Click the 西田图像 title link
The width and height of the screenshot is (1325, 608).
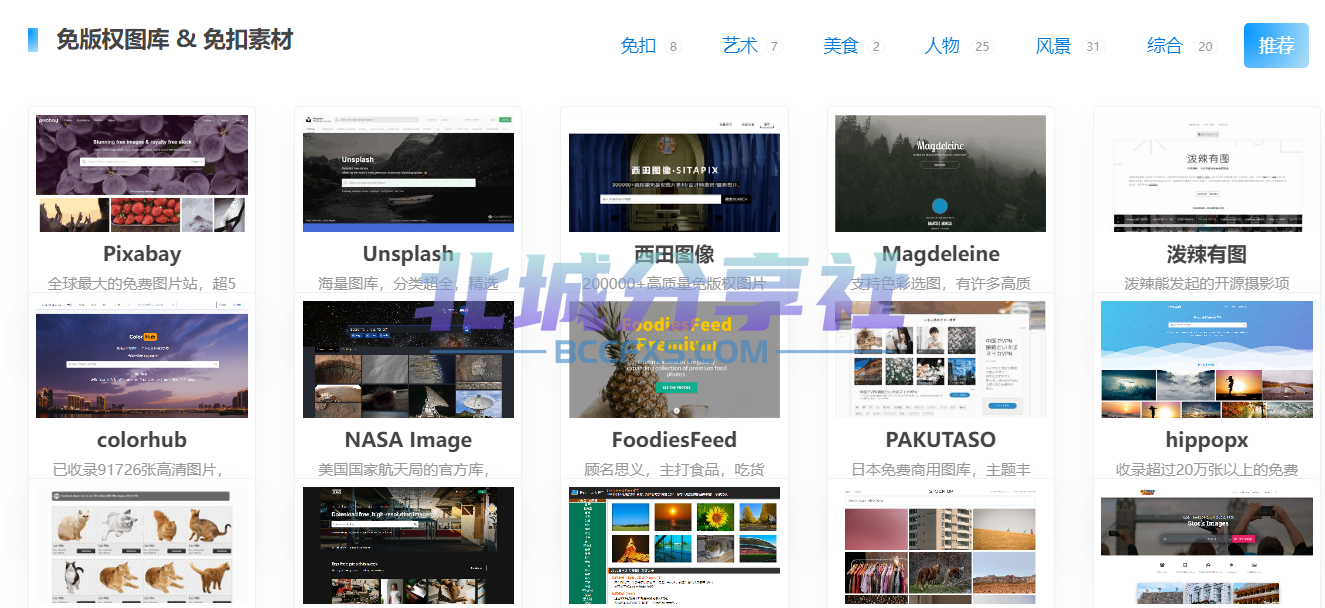(674, 254)
